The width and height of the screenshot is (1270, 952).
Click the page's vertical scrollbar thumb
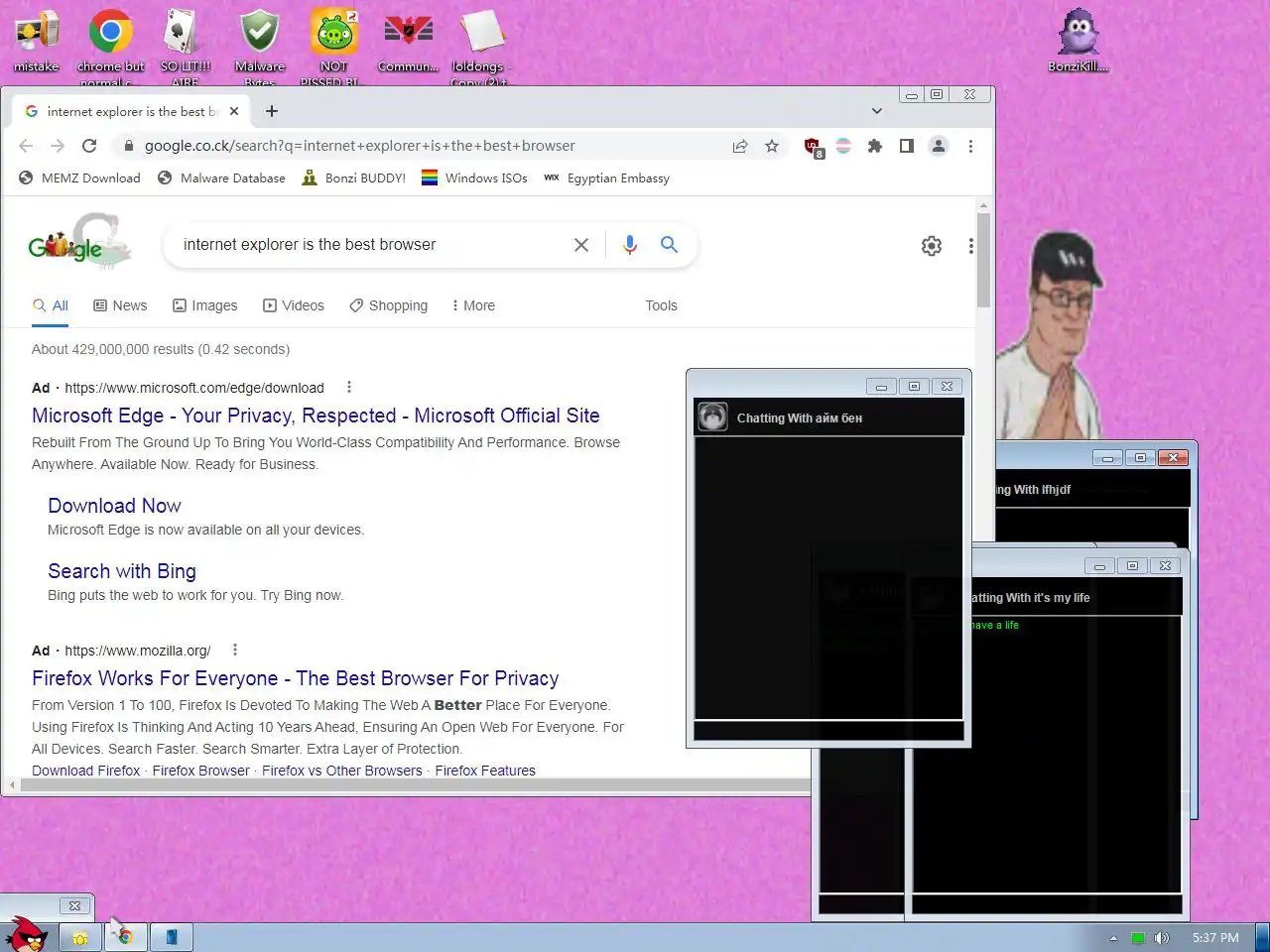coord(983,259)
